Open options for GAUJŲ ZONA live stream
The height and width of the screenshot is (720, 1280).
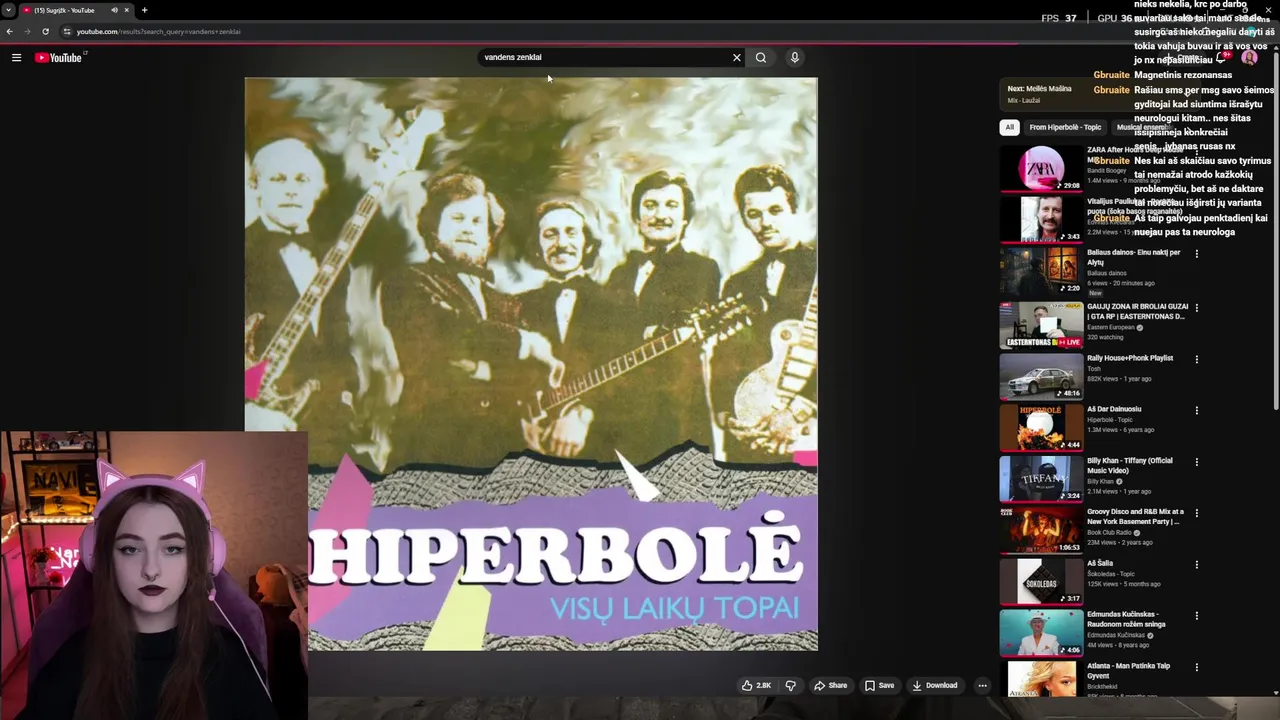(x=1196, y=308)
